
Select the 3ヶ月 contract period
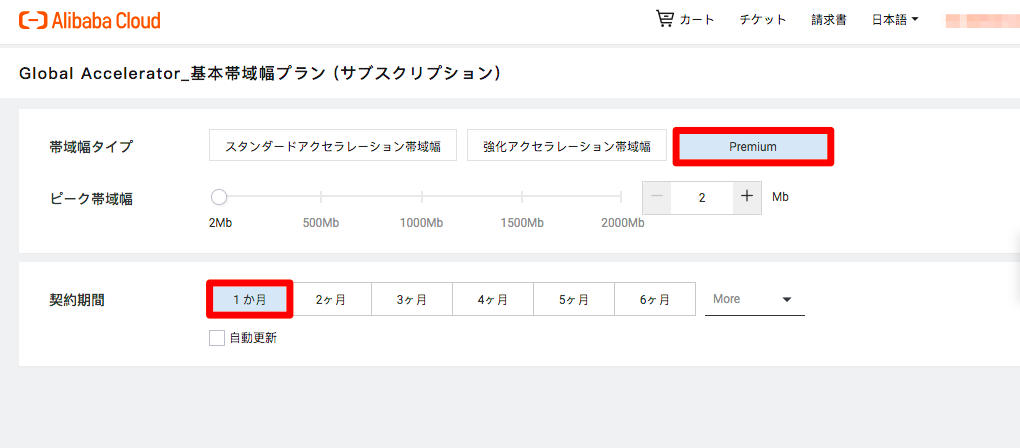pos(412,299)
